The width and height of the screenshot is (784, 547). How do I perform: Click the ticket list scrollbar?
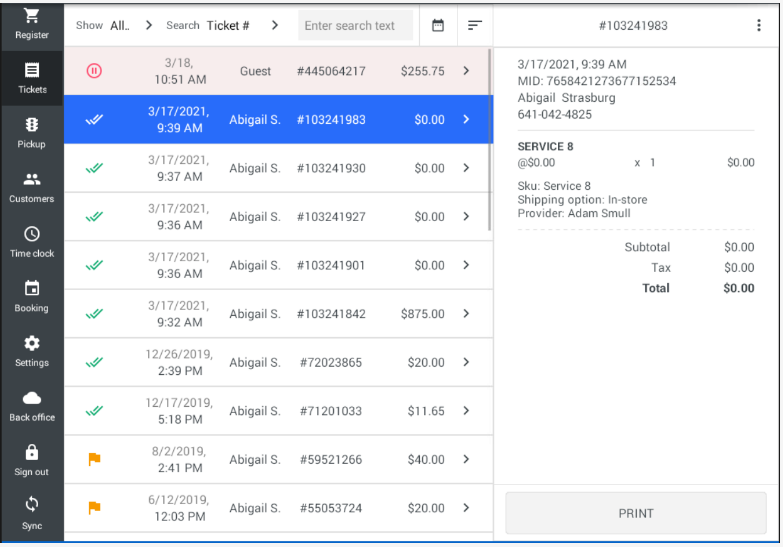[x=489, y=140]
